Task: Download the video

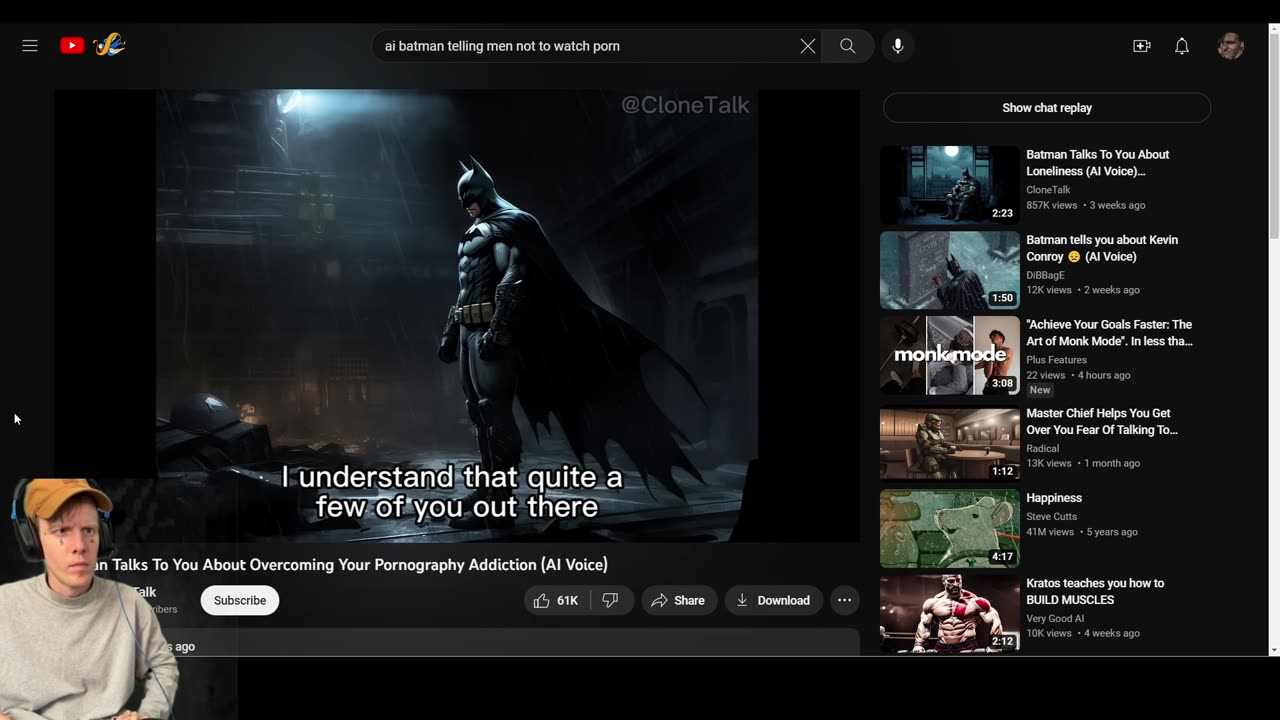Action: pyautogui.click(x=773, y=600)
